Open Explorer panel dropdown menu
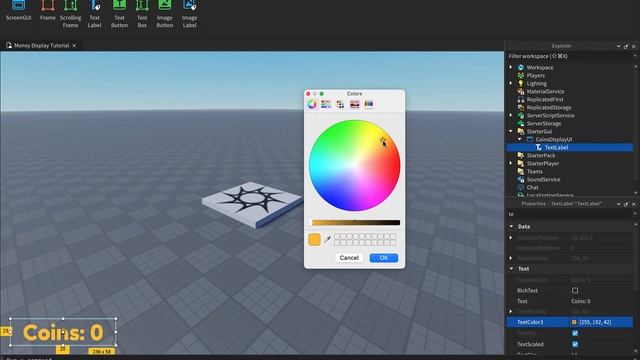This screenshot has width=640, height=360. tap(618, 46)
